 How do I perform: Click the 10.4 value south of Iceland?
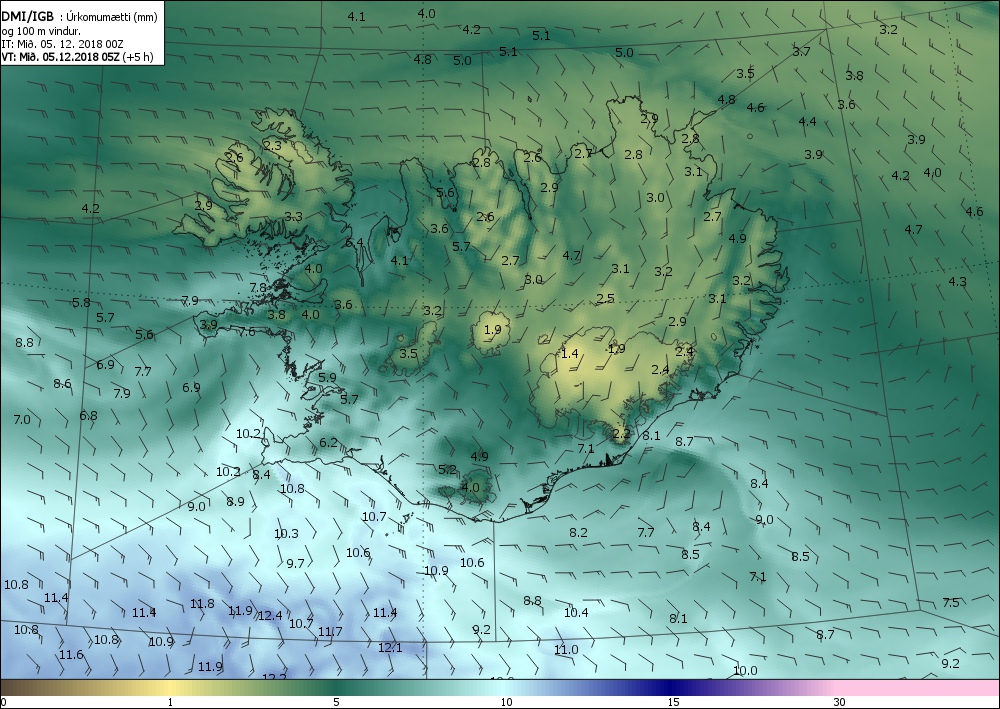(x=576, y=613)
